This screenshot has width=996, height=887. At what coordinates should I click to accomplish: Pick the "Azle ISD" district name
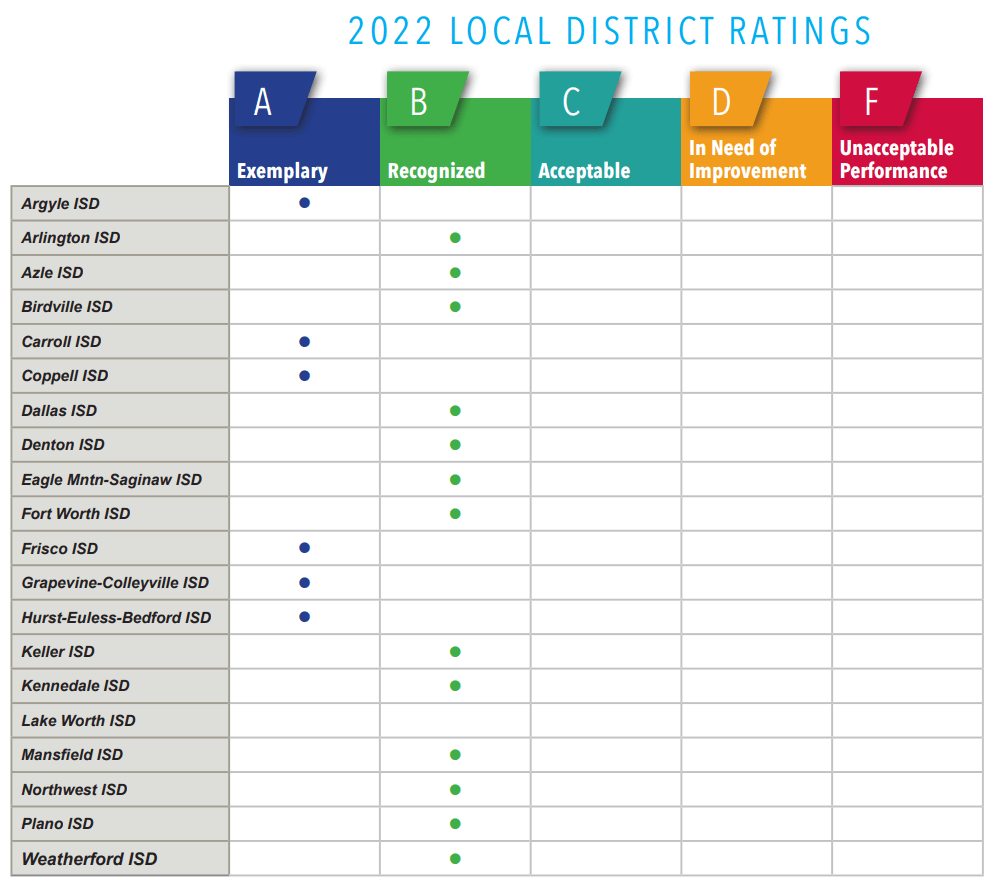52,273
